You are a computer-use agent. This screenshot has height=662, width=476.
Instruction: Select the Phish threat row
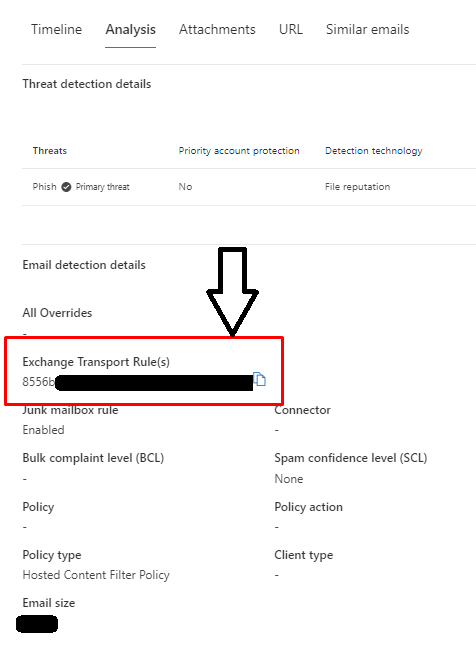click(x=249, y=187)
